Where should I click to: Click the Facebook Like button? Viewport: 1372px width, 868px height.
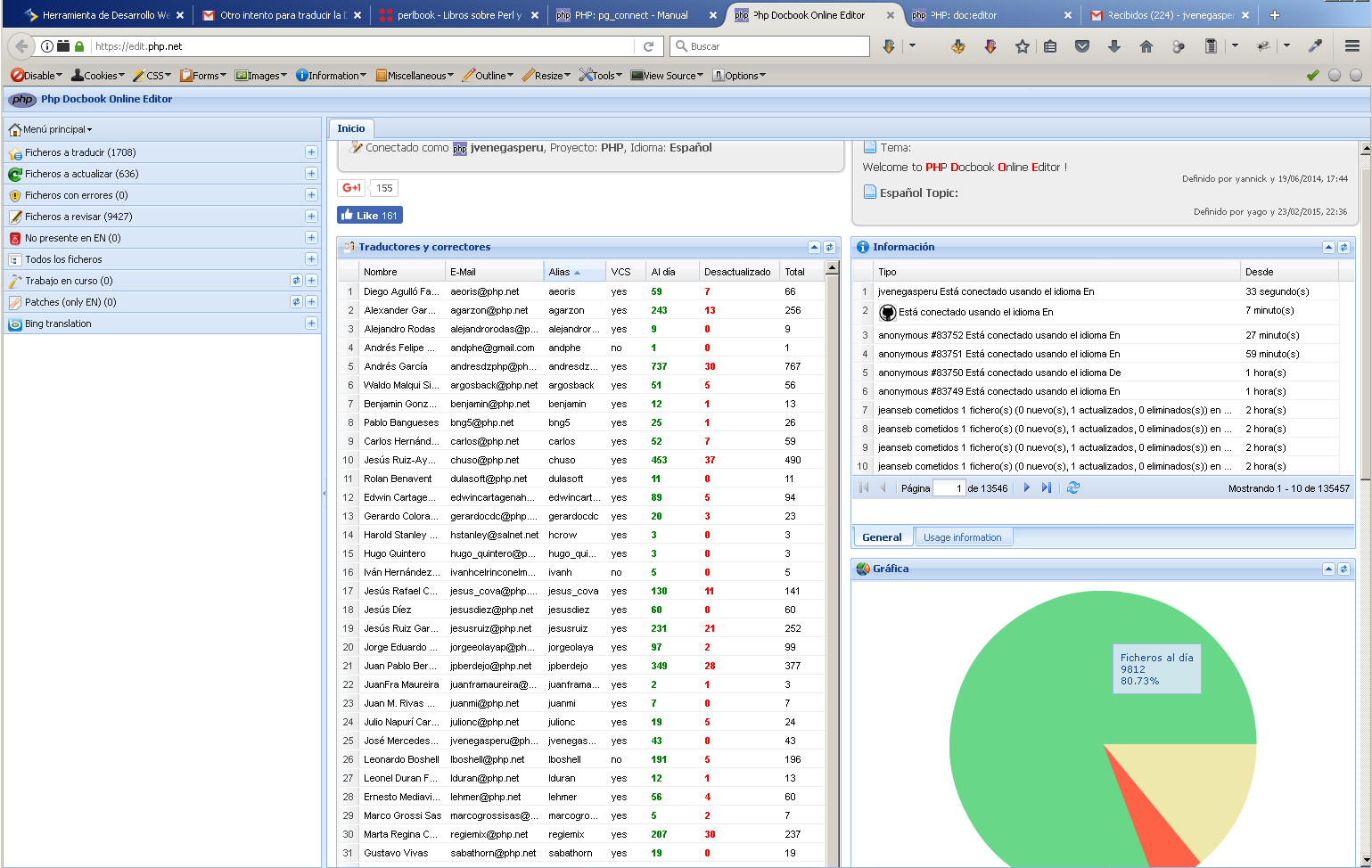coord(370,216)
